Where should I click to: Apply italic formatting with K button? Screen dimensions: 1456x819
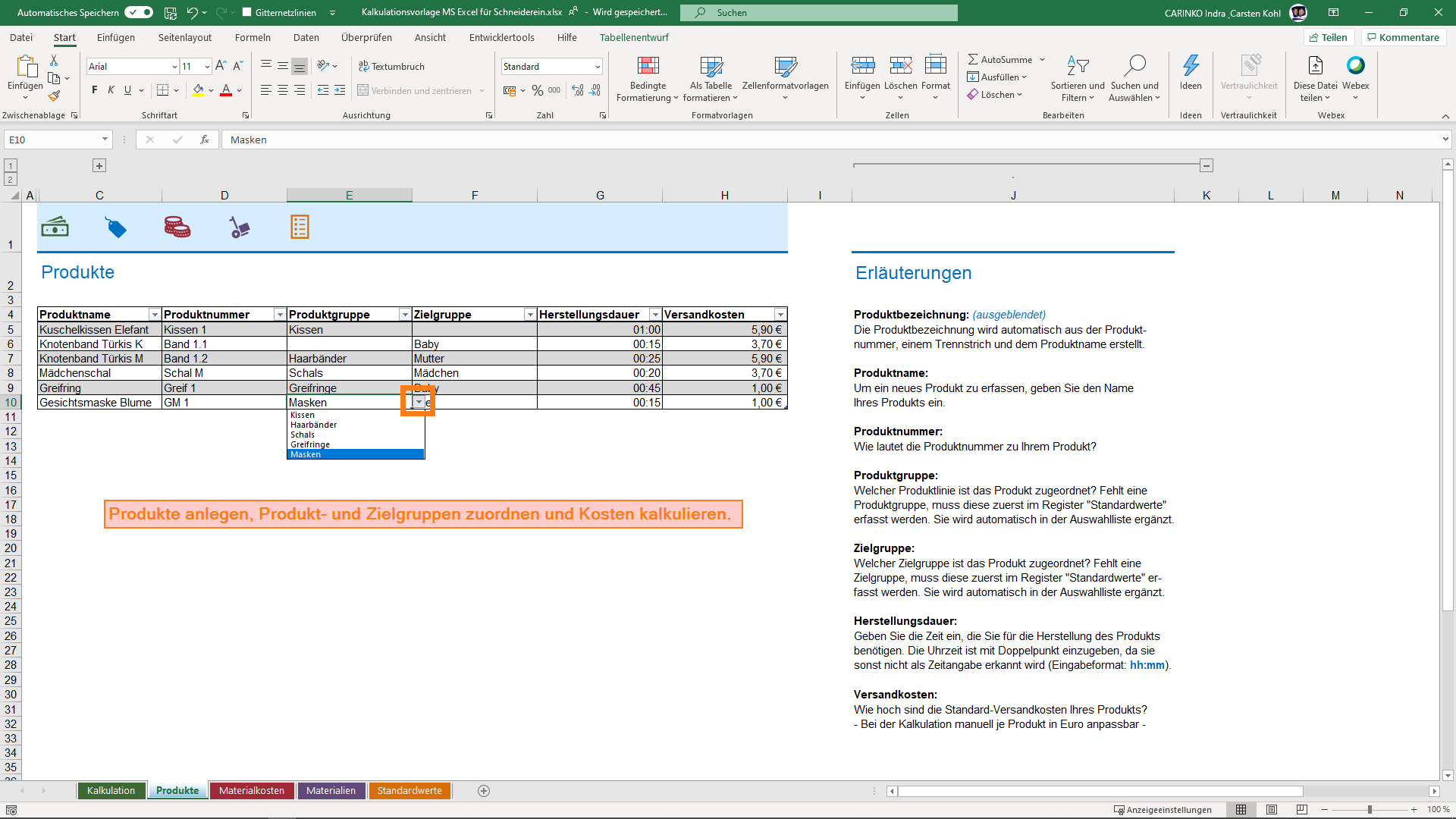point(111,90)
